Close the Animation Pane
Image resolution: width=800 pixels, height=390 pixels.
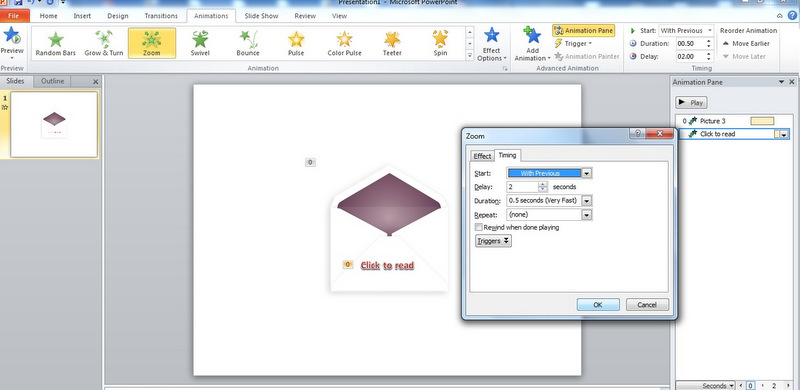tap(792, 82)
